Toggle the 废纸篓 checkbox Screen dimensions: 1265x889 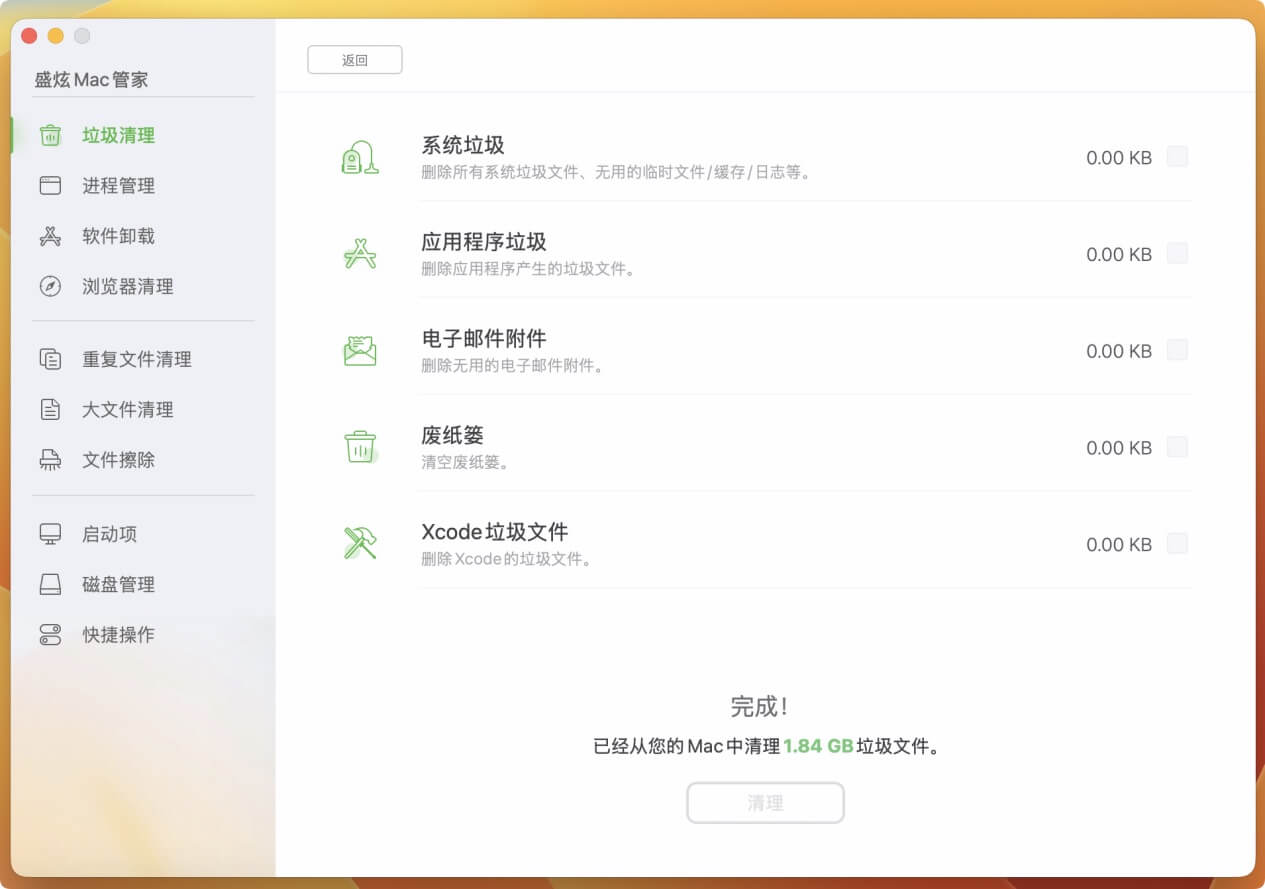pos(1177,447)
